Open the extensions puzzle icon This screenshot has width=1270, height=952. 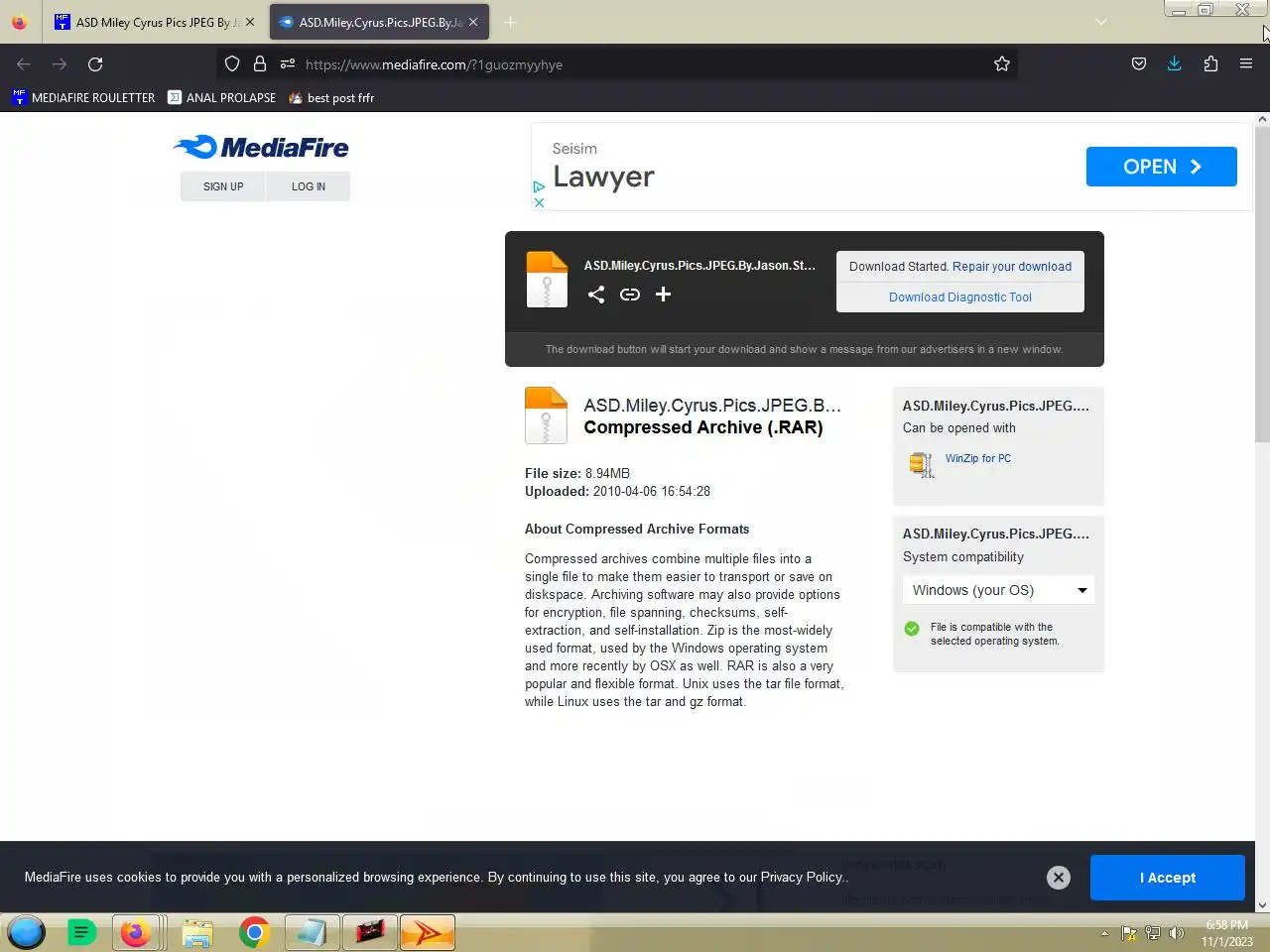pos(1210,64)
